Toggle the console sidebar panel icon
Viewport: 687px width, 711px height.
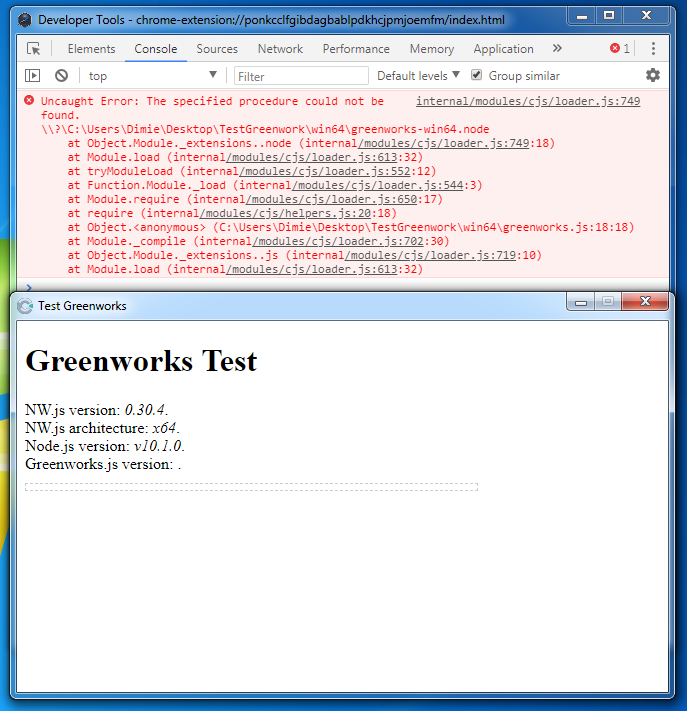[x=32, y=75]
